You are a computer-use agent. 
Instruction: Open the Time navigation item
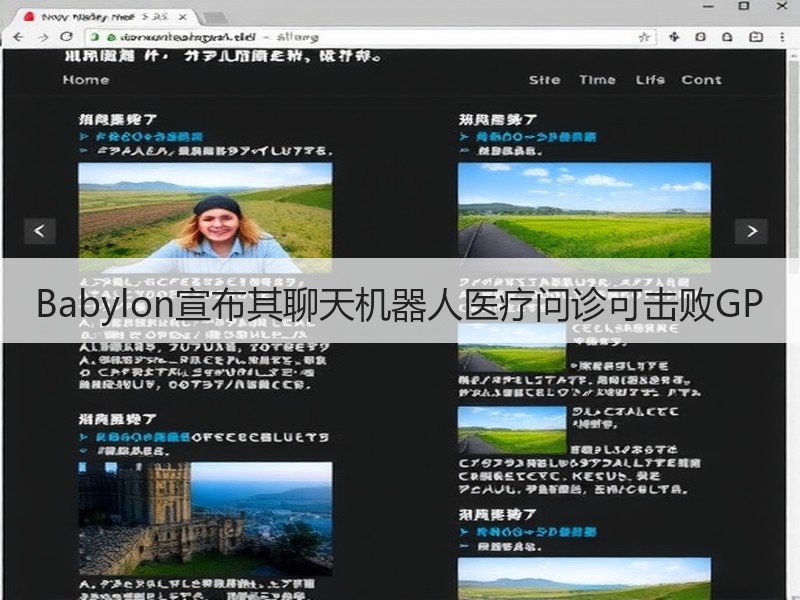pos(597,80)
